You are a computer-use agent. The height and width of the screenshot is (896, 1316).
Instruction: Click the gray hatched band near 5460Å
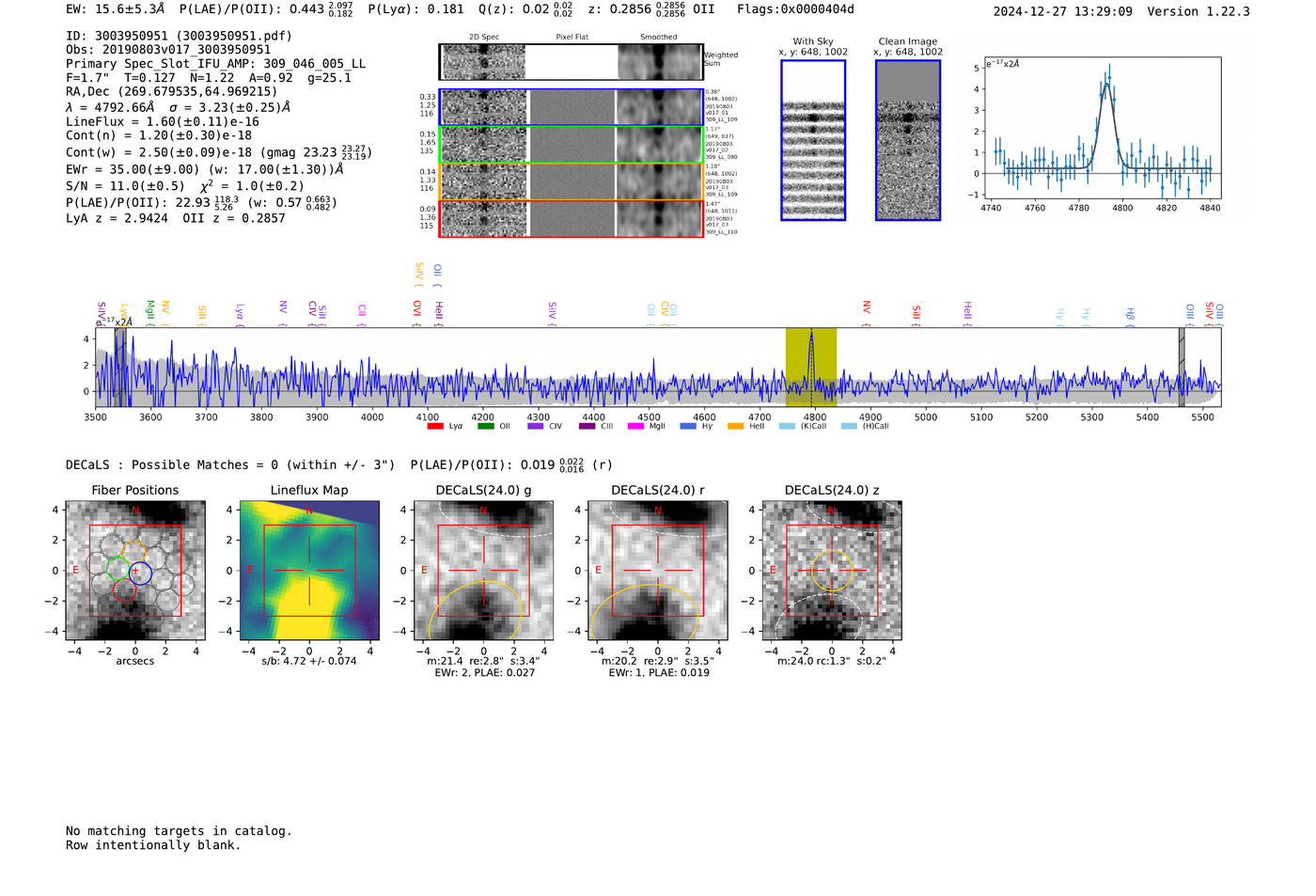pyautogui.click(x=1182, y=367)
